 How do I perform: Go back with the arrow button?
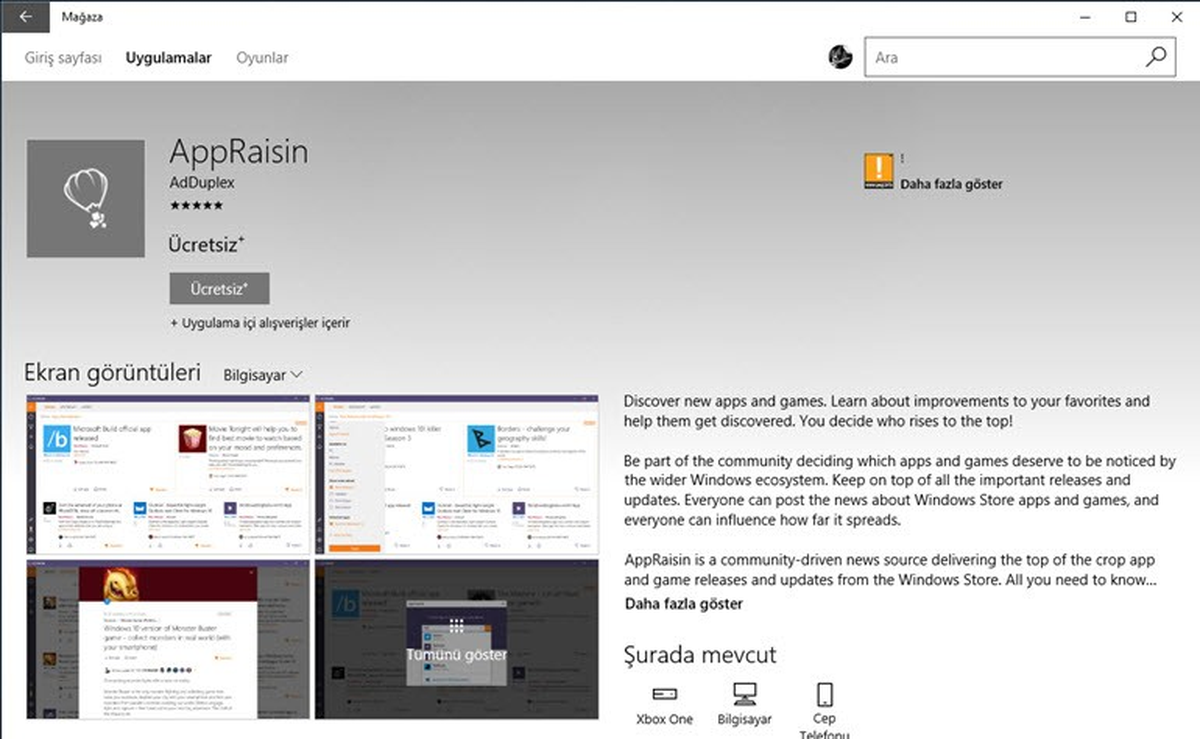[24, 17]
